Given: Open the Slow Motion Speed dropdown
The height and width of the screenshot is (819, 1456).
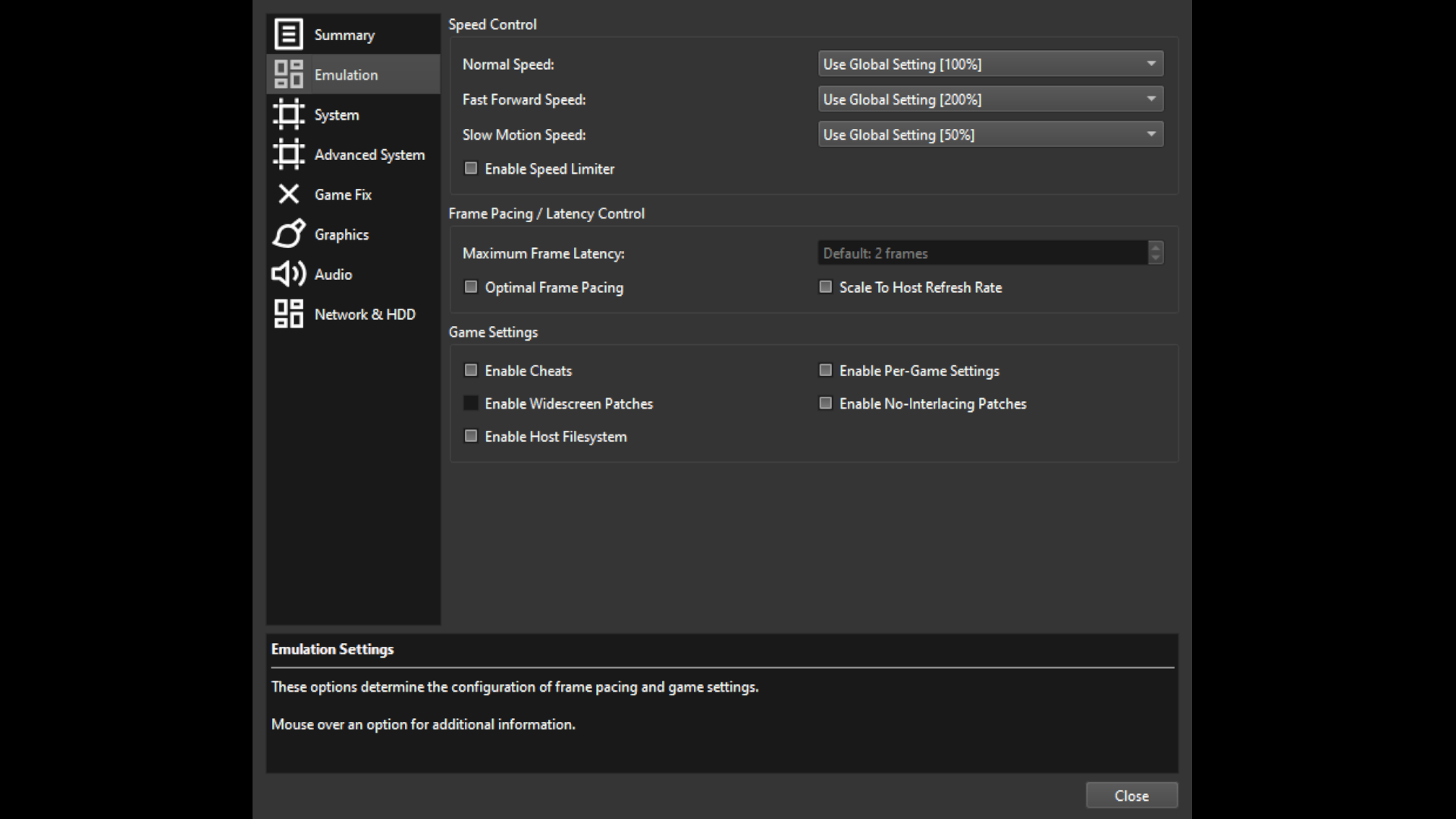Looking at the screenshot, I should tap(990, 134).
